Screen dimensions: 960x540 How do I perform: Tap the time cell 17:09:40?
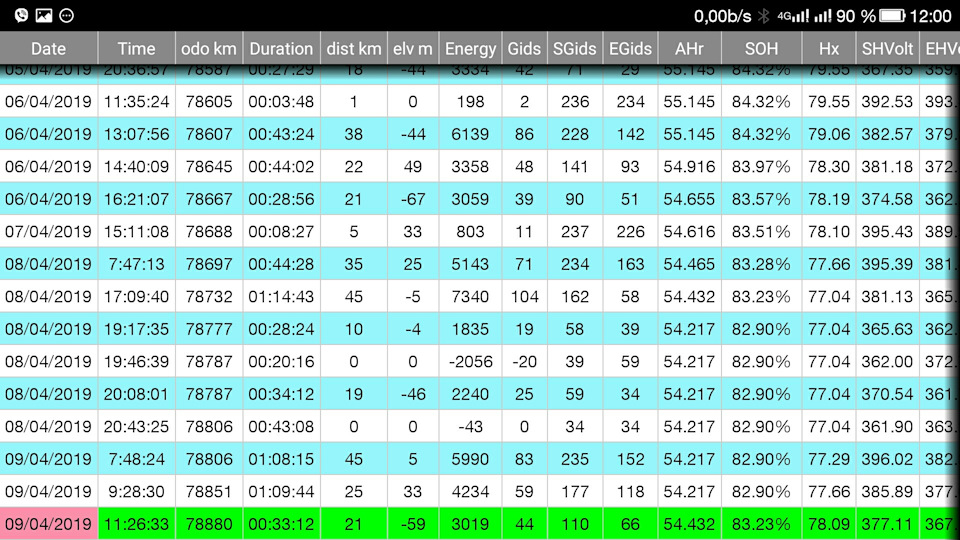pos(137,296)
